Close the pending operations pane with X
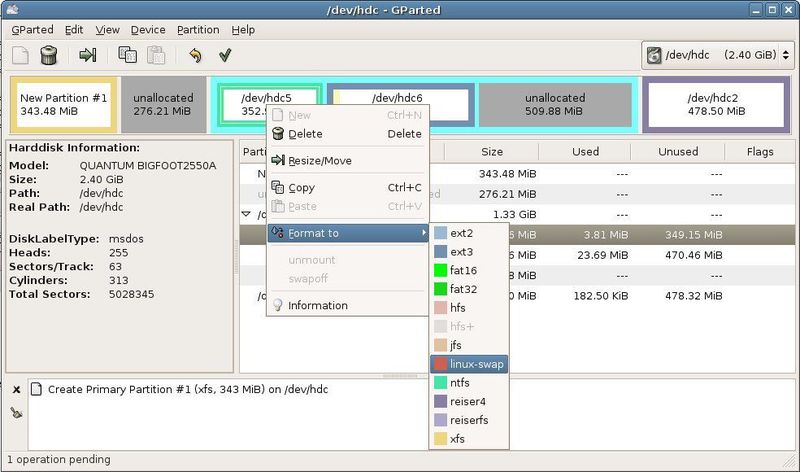Image resolution: width=800 pixels, height=472 pixels. [16, 389]
